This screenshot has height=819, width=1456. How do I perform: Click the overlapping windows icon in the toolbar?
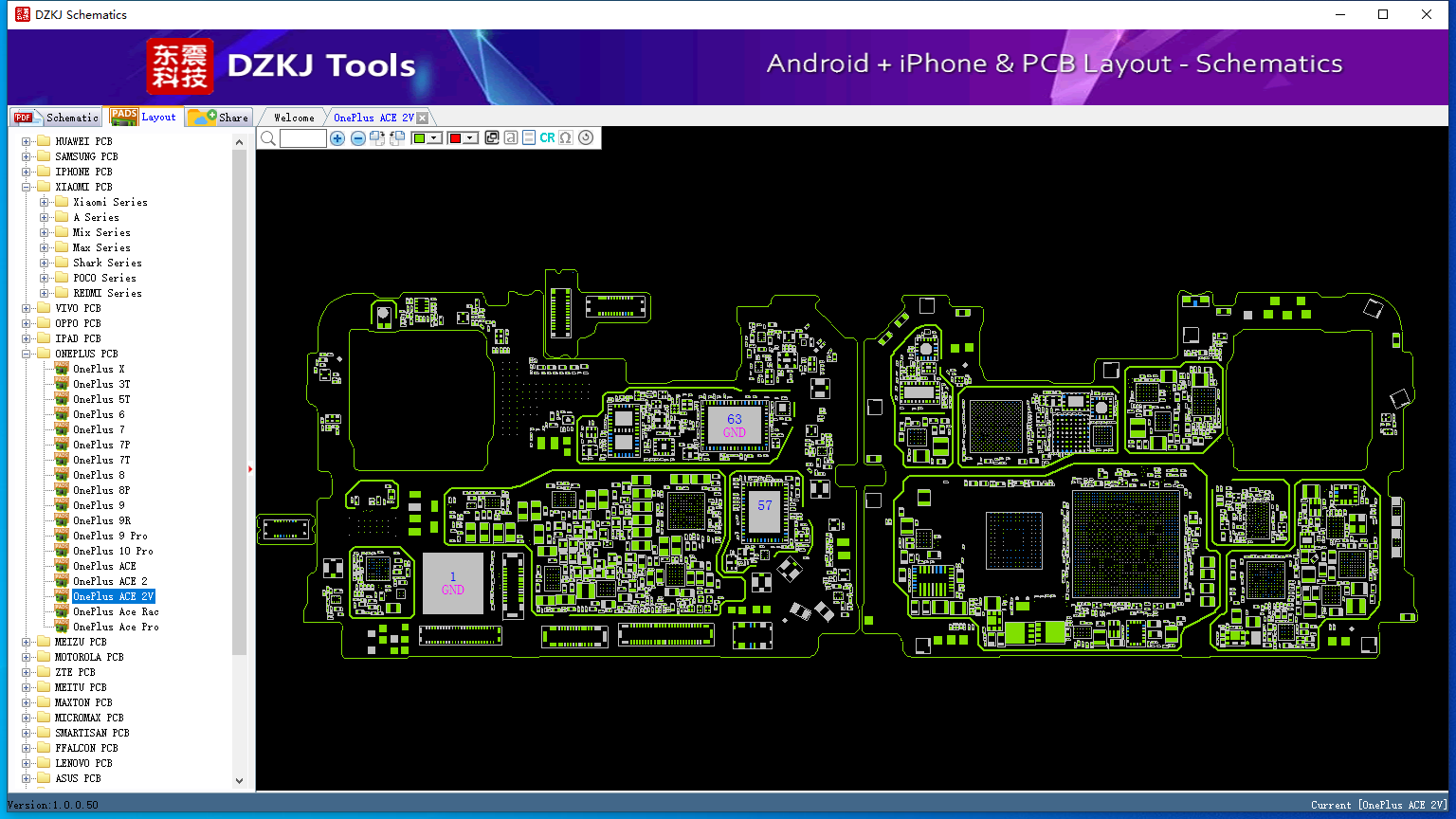(x=491, y=138)
